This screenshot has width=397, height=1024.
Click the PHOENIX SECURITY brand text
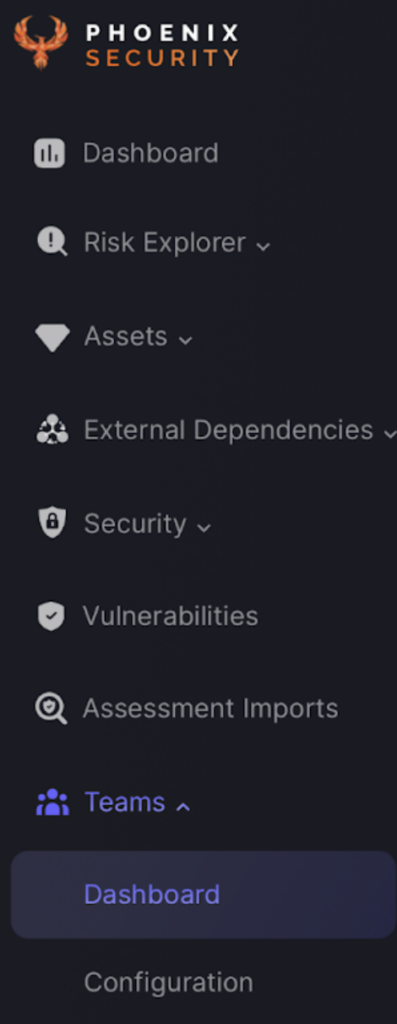point(162,45)
